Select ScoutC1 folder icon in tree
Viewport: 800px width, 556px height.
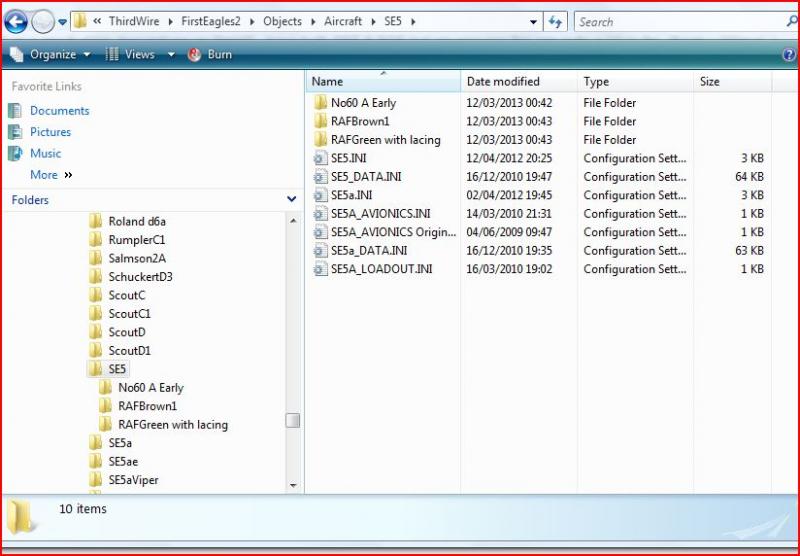pyautogui.click(x=95, y=313)
